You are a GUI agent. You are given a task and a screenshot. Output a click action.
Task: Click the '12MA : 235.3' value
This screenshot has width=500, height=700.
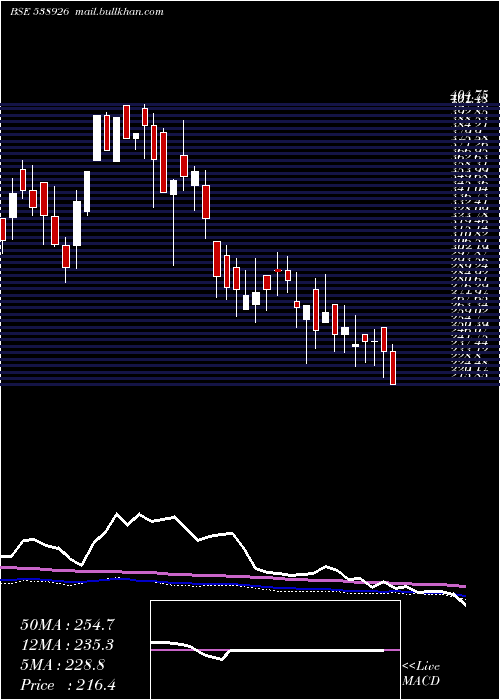click(66, 645)
